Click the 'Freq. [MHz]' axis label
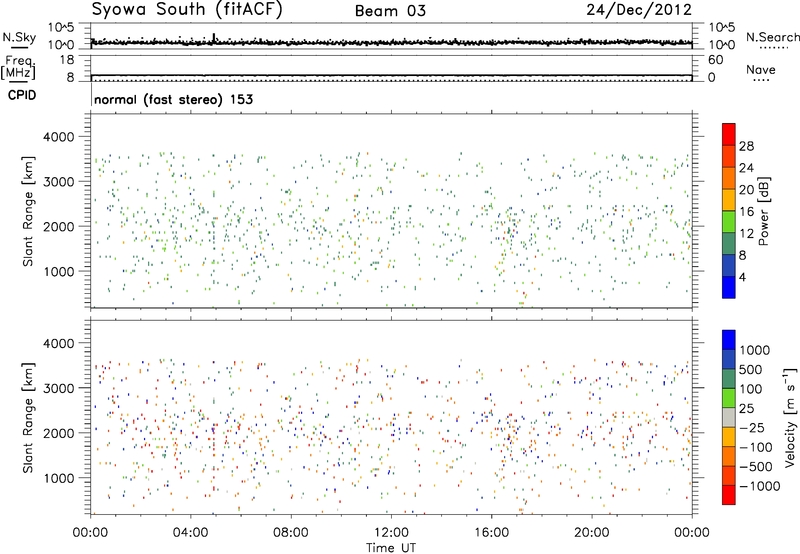Viewport: 800px width, 554px height. (x=18, y=68)
